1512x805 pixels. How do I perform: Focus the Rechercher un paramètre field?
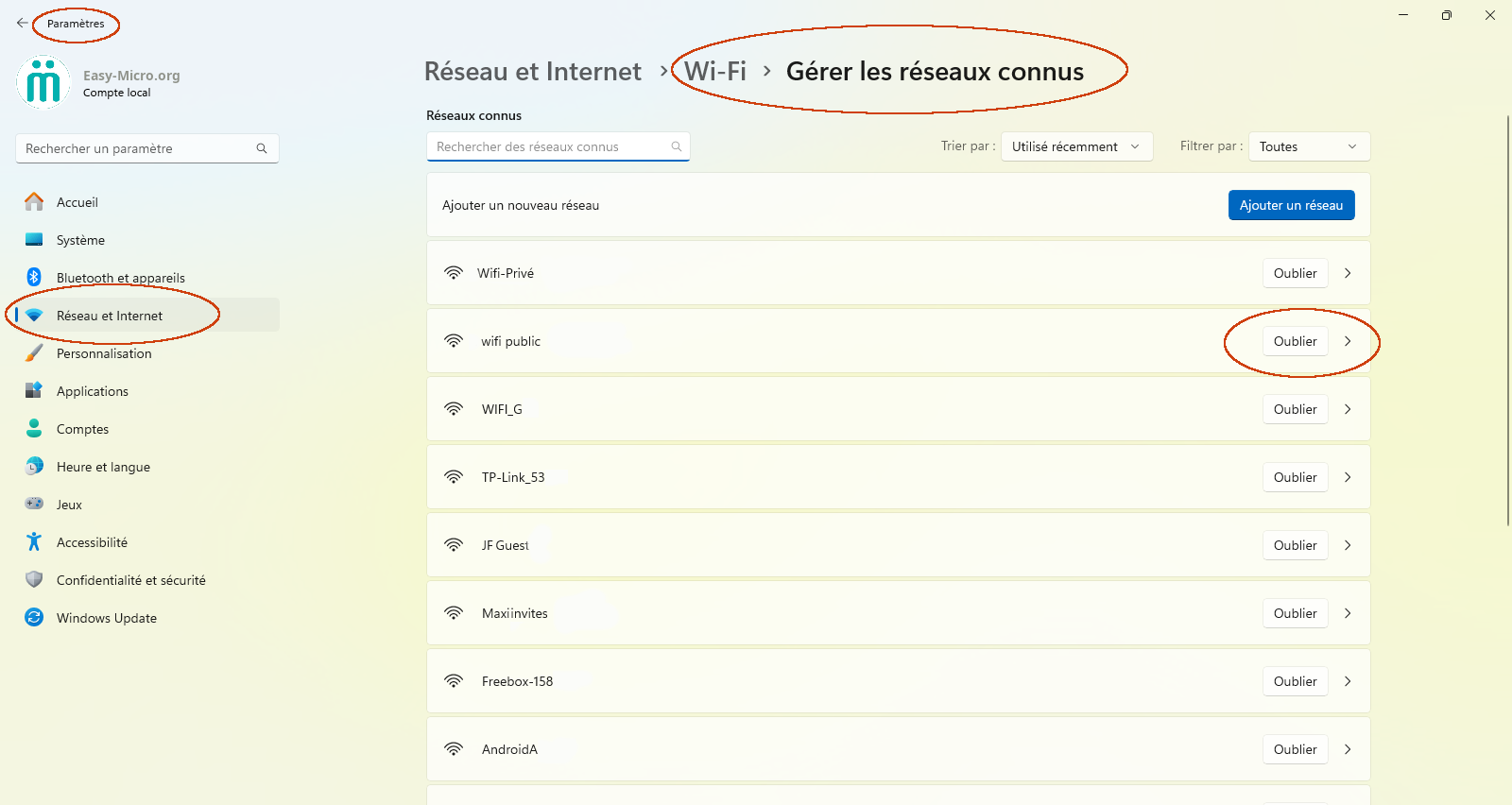click(147, 148)
